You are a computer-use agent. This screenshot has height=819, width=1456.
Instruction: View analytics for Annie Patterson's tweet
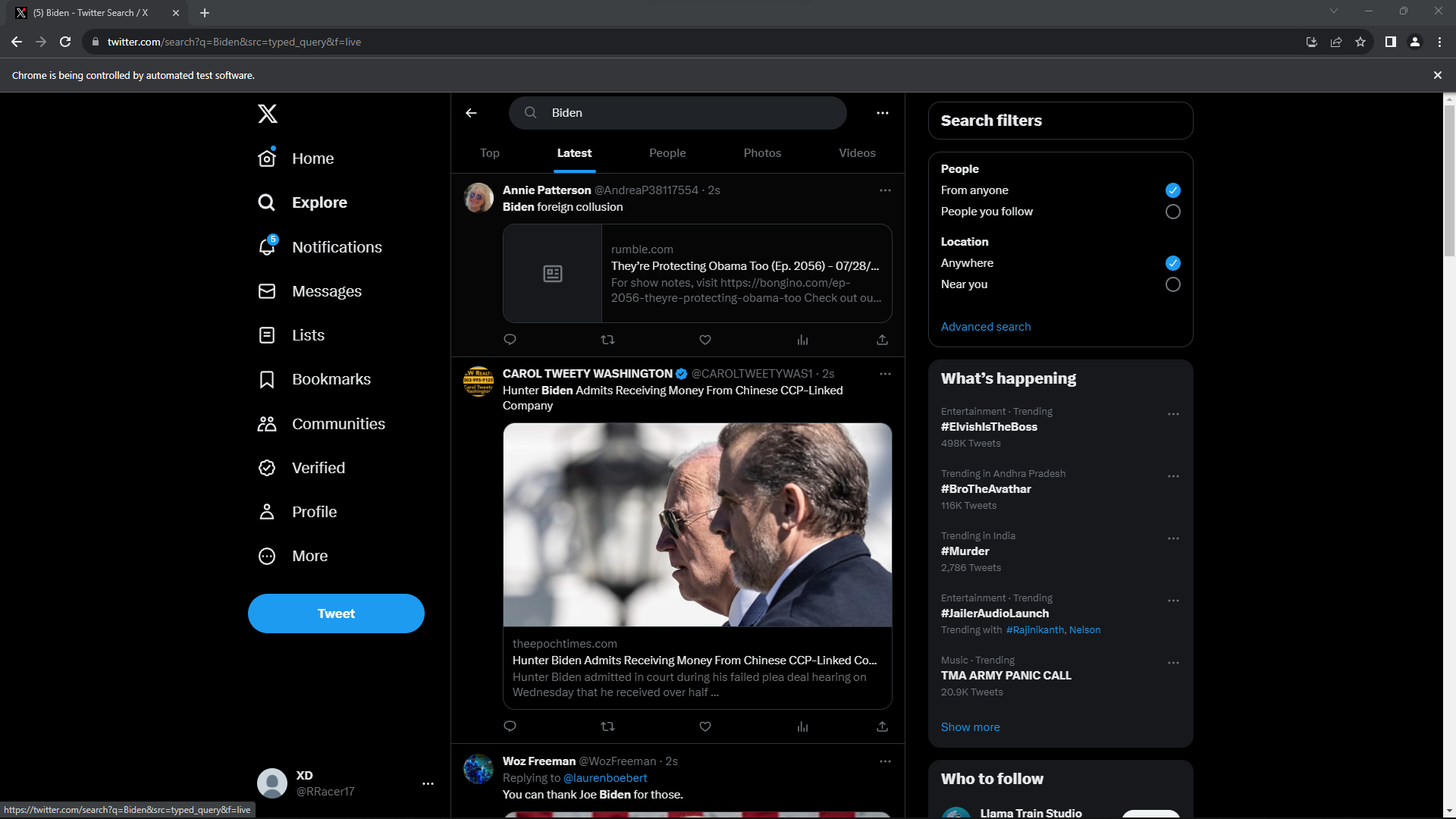(802, 340)
